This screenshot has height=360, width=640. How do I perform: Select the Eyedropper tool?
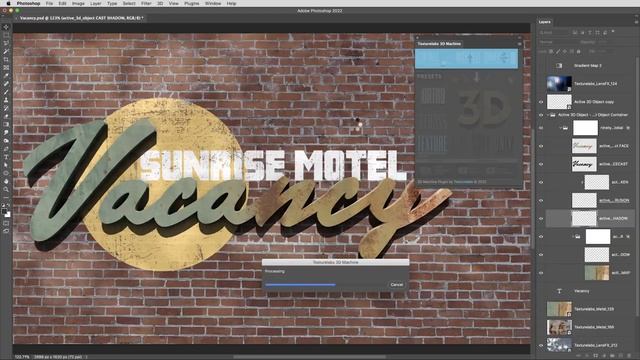click(x=6, y=76)
